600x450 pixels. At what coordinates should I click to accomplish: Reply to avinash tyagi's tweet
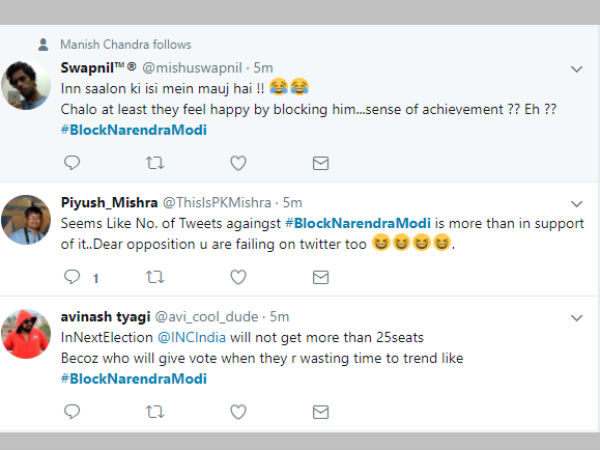[x=72, y=411]
